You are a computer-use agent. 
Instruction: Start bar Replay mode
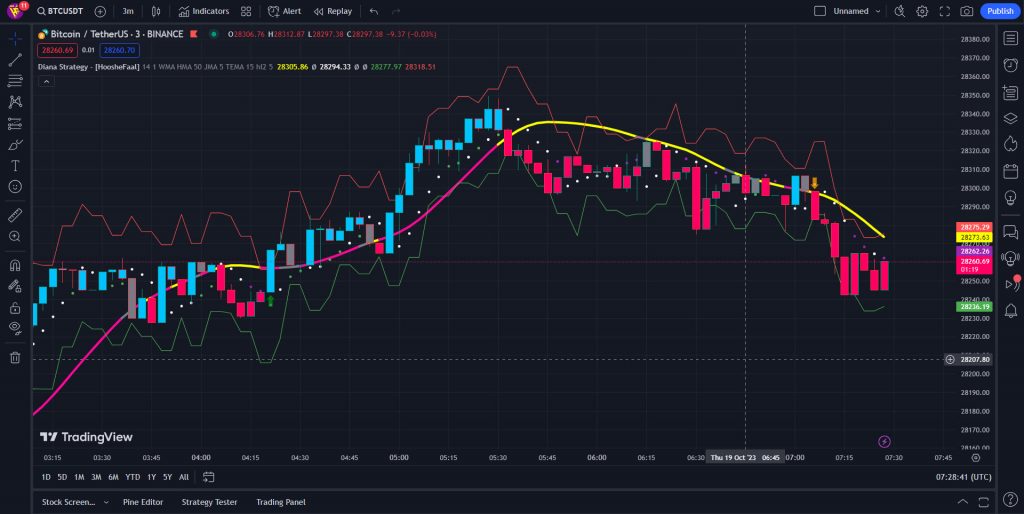tap(332, 11)
